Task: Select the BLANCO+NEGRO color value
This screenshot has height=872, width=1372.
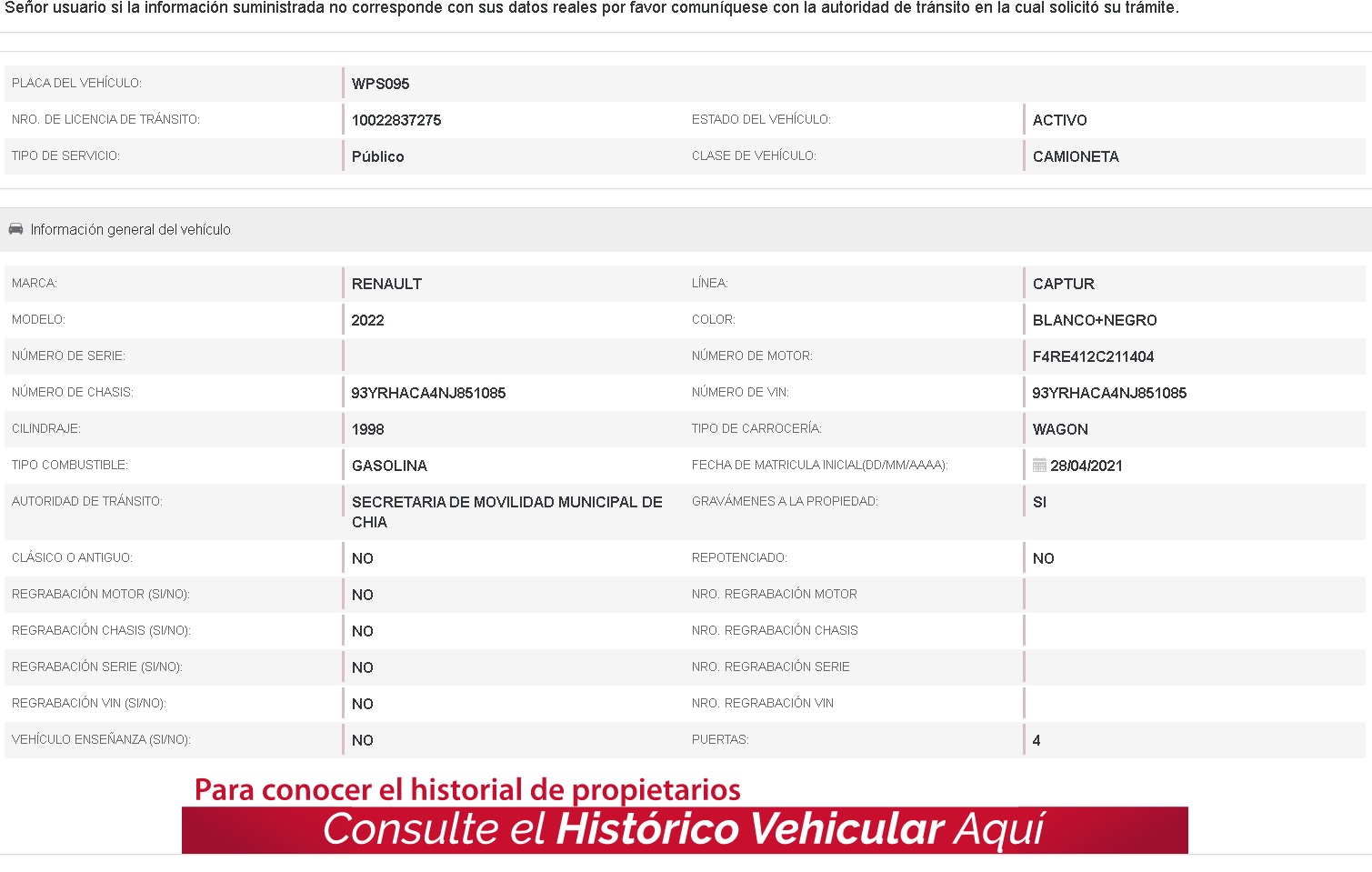Action: (1095, 320)
